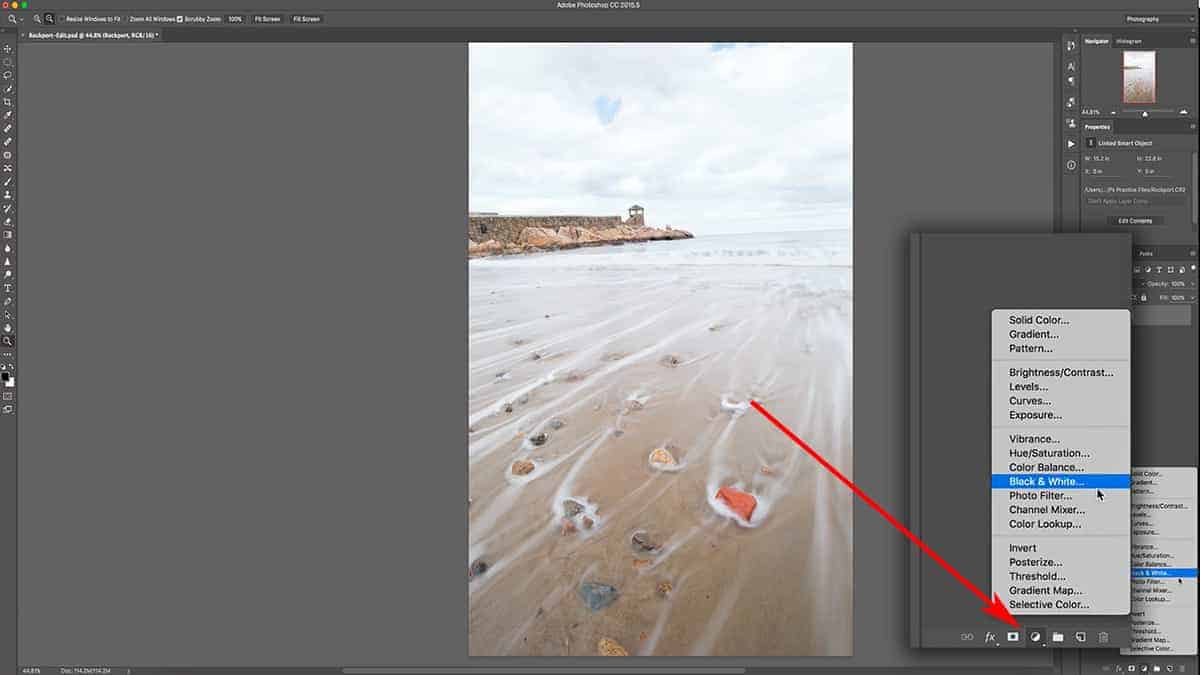Choose Zoom In mode in options bar
The width and height of the screenshot is (1200, 675).
[x=38, y=19]
